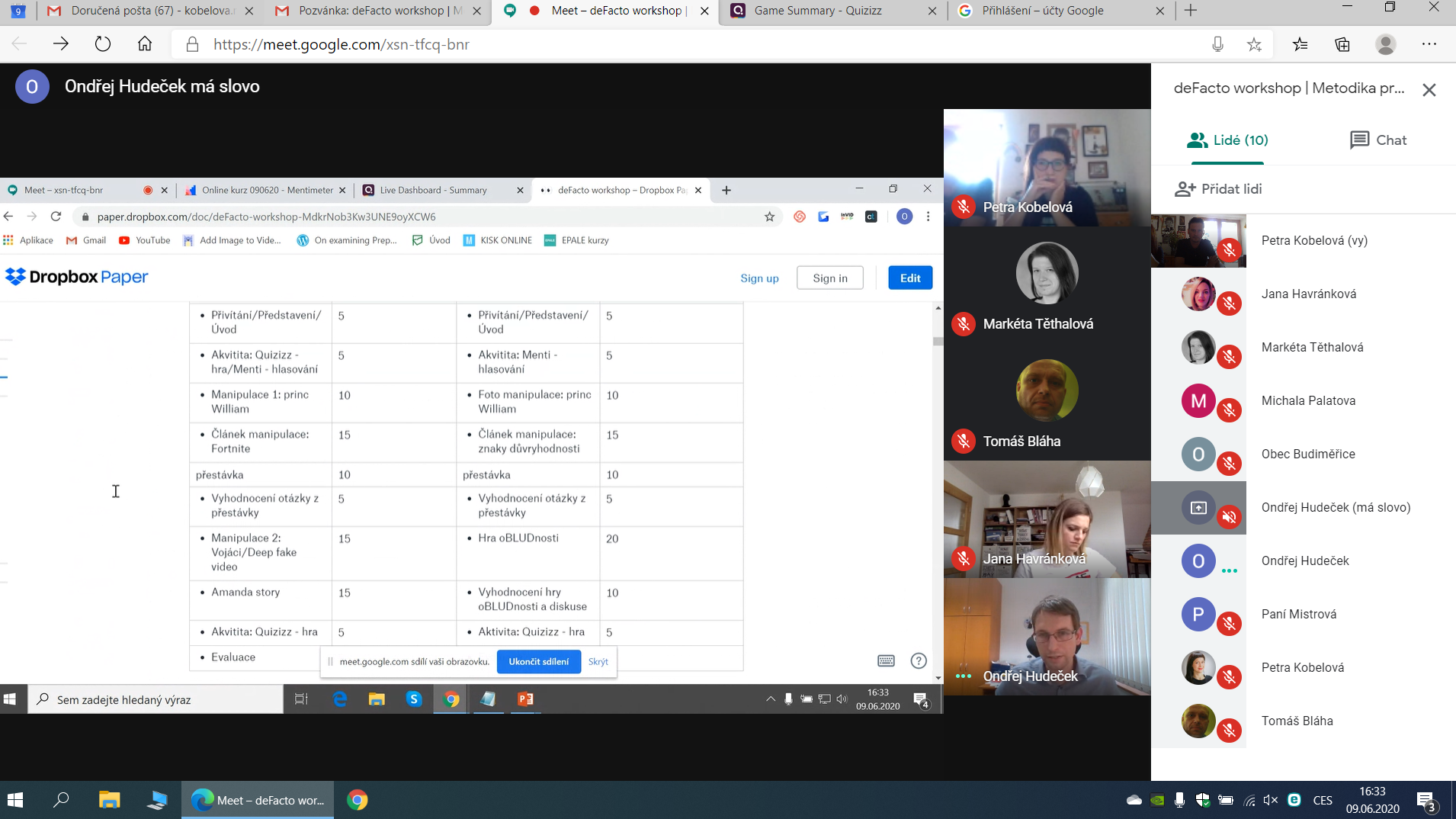Add this page to favorites star
The image size is (1456, 819).
coord(1254,44)
